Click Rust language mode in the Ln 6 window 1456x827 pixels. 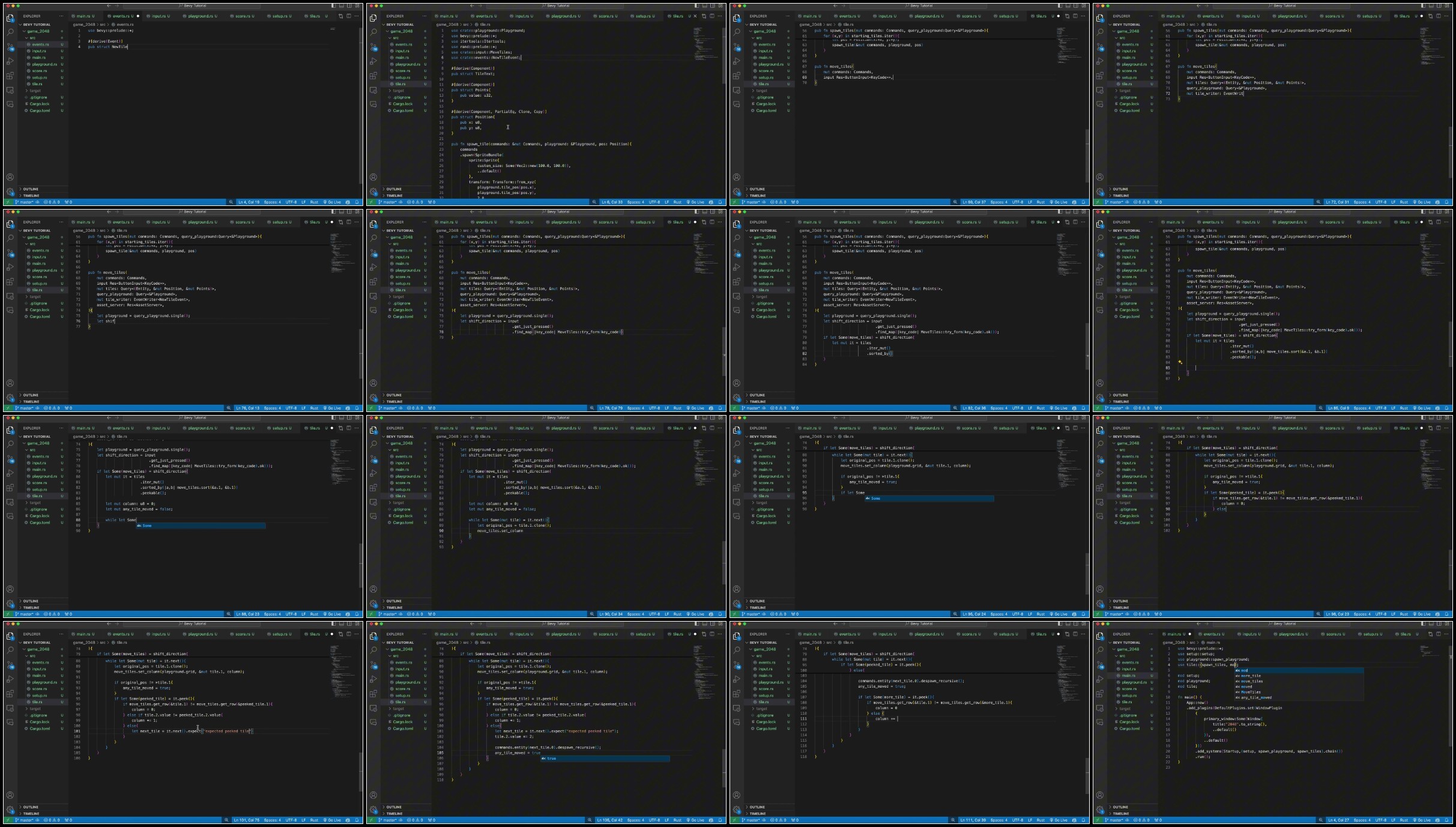click(677, 202)
